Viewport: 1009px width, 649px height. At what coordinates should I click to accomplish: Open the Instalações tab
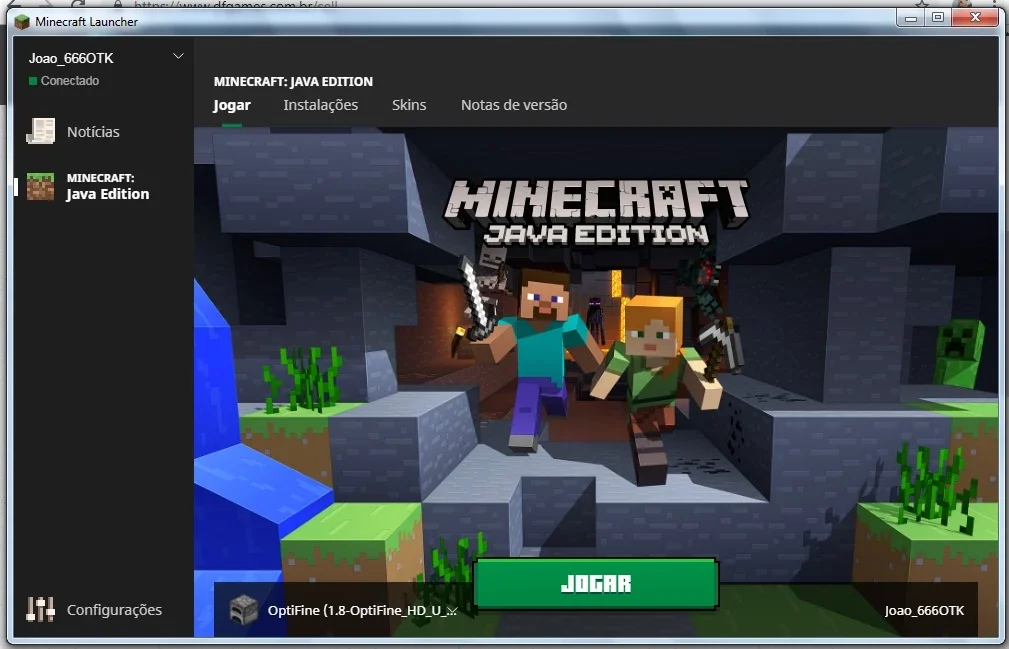pyautogui.click(x=320, y=105)
